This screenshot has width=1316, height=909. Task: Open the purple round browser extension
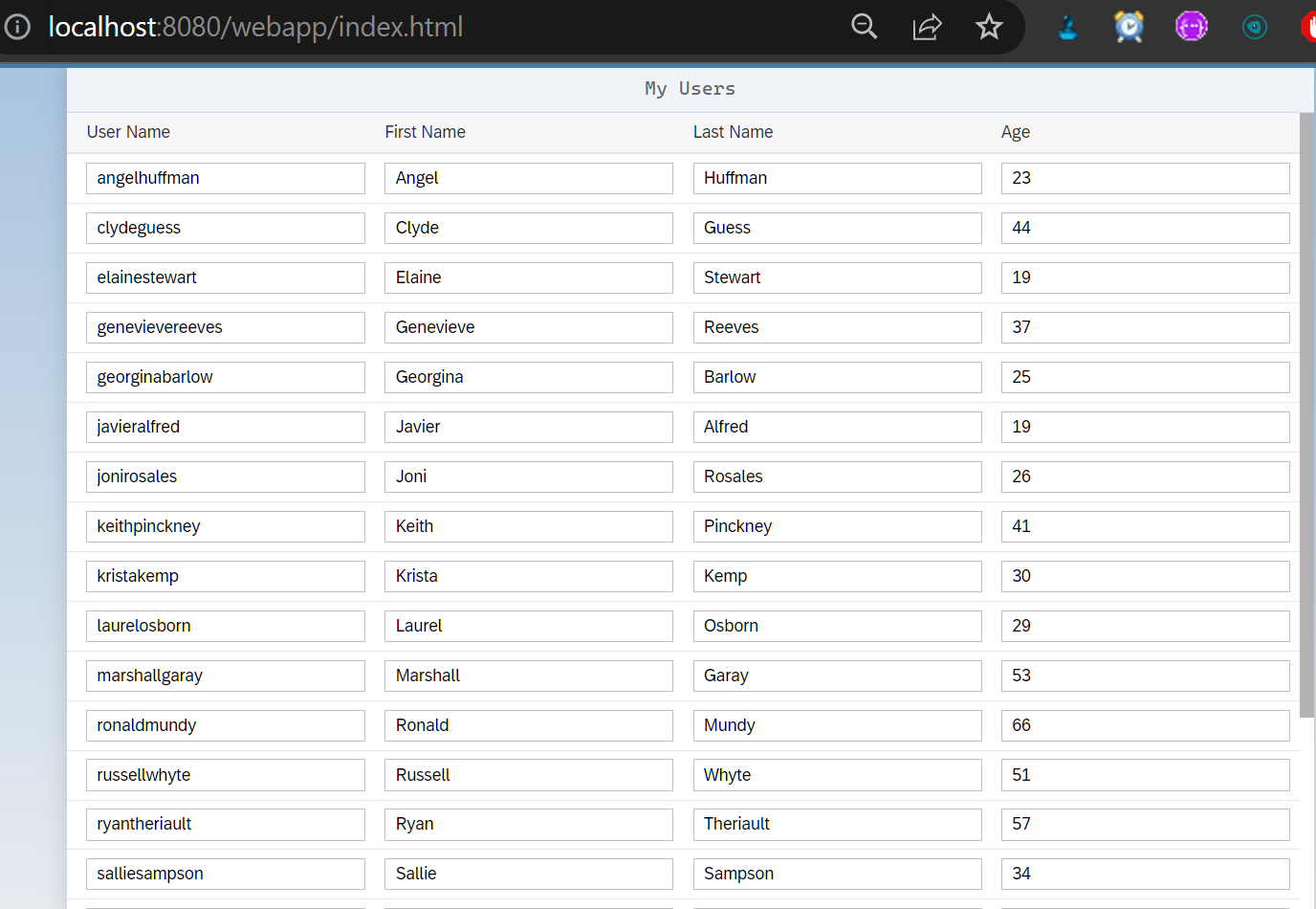click(x=1192, y=27)
